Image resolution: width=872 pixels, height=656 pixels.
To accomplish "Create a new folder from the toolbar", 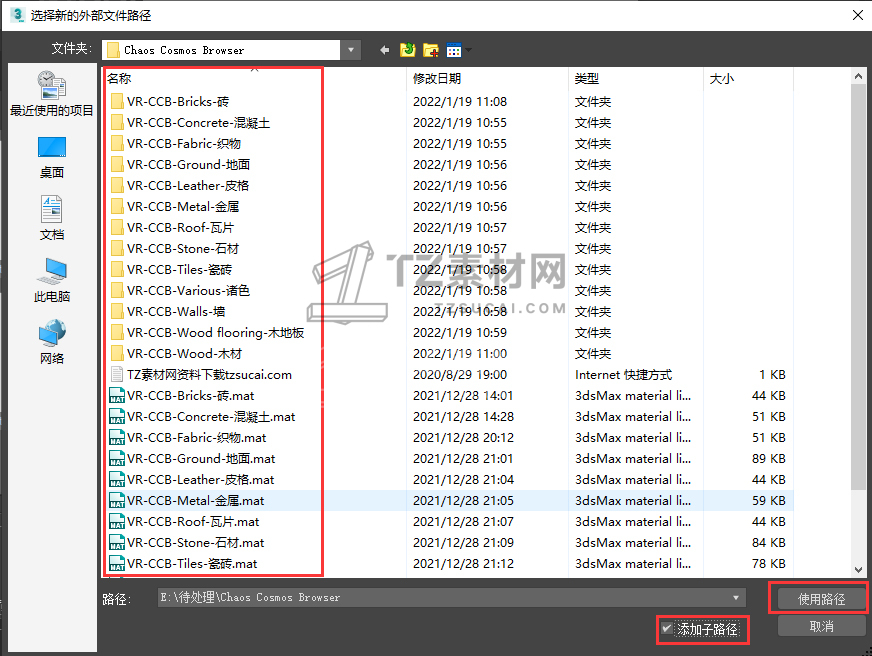I will pos(431,50).
